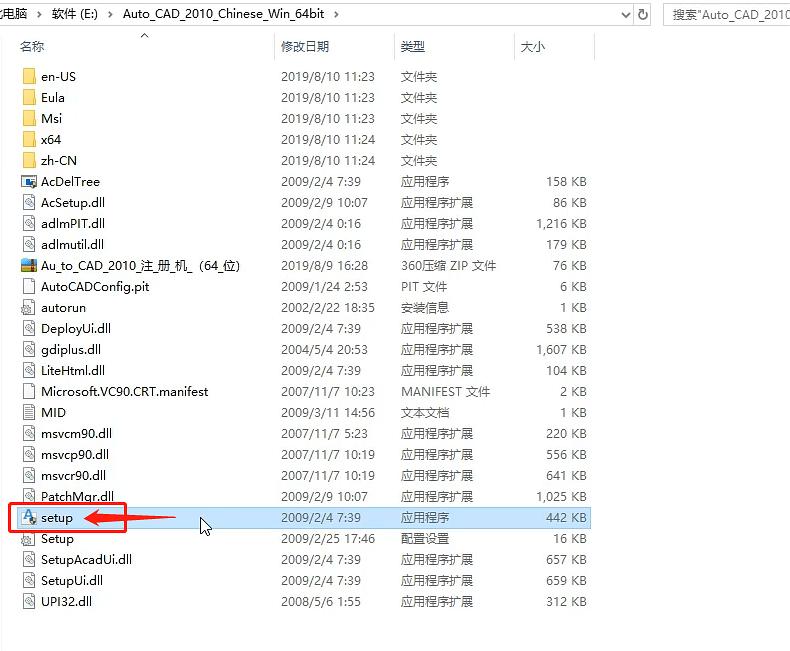
Task: Click the setup application AutoCAD icon
Action: 30,517
